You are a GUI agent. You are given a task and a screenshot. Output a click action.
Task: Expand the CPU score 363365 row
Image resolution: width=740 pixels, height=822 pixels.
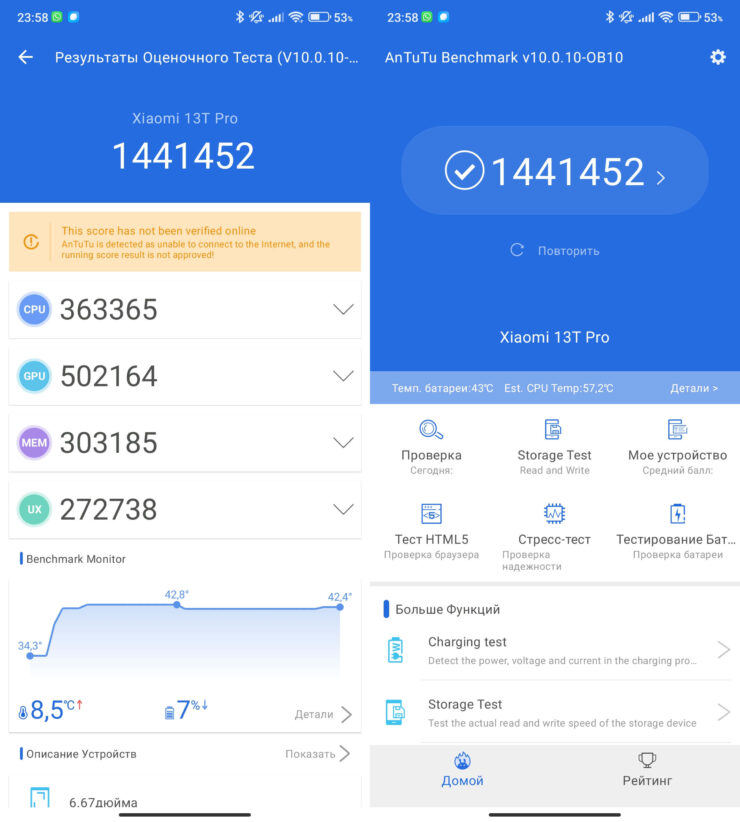click(343, 310)
